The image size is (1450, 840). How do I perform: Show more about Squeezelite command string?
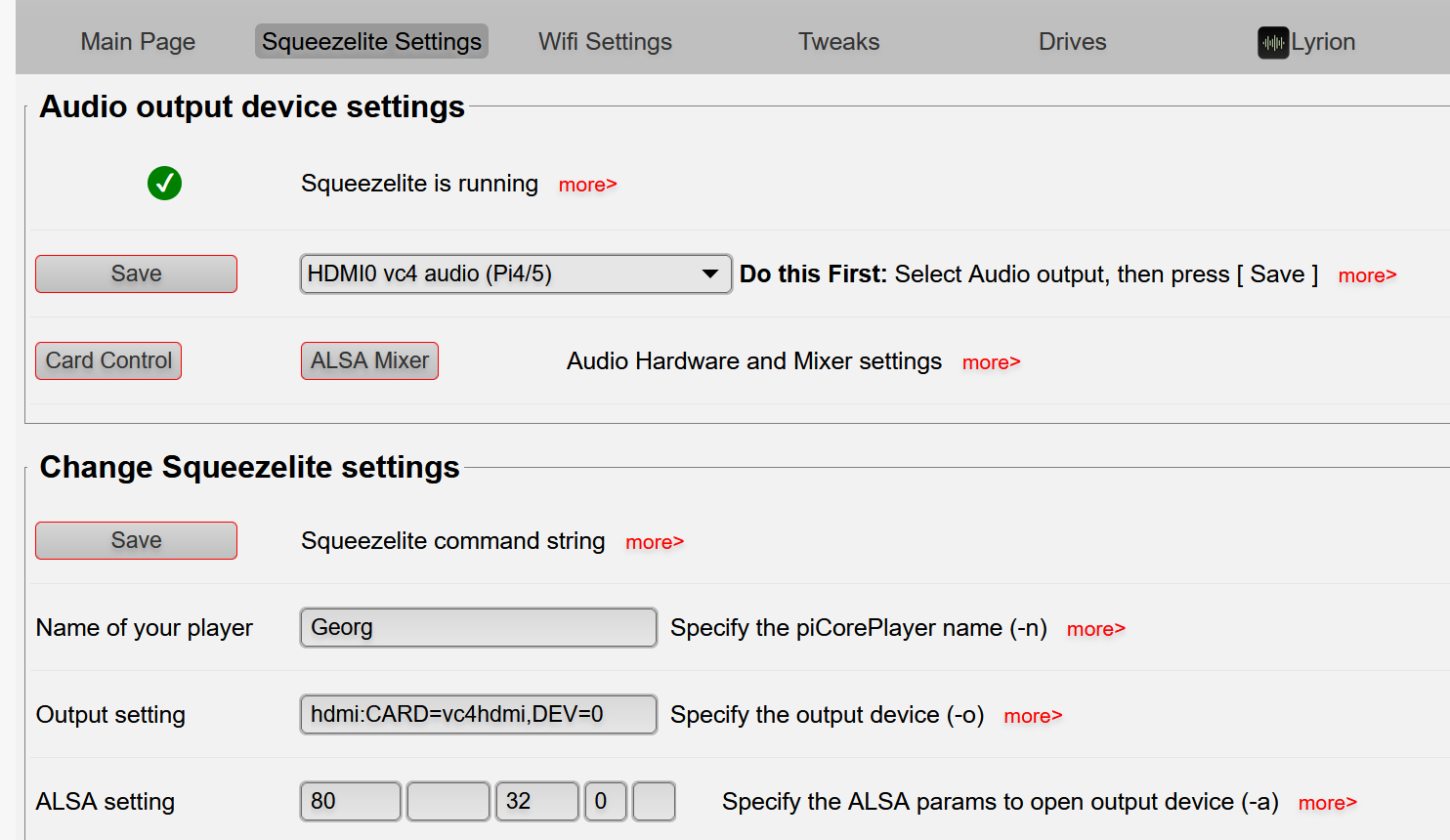coord(655,542)
